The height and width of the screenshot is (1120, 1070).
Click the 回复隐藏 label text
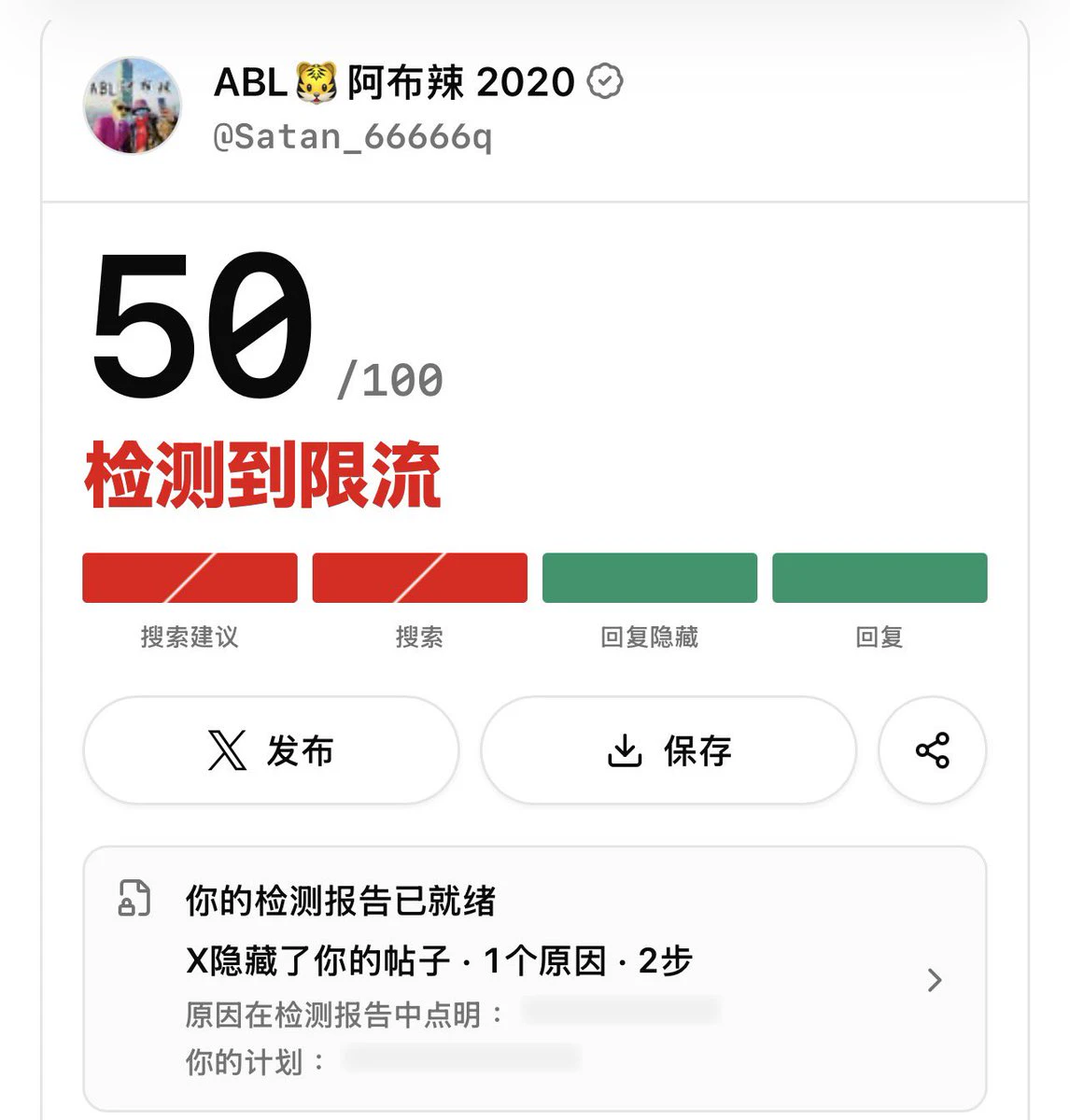point(650,637)
